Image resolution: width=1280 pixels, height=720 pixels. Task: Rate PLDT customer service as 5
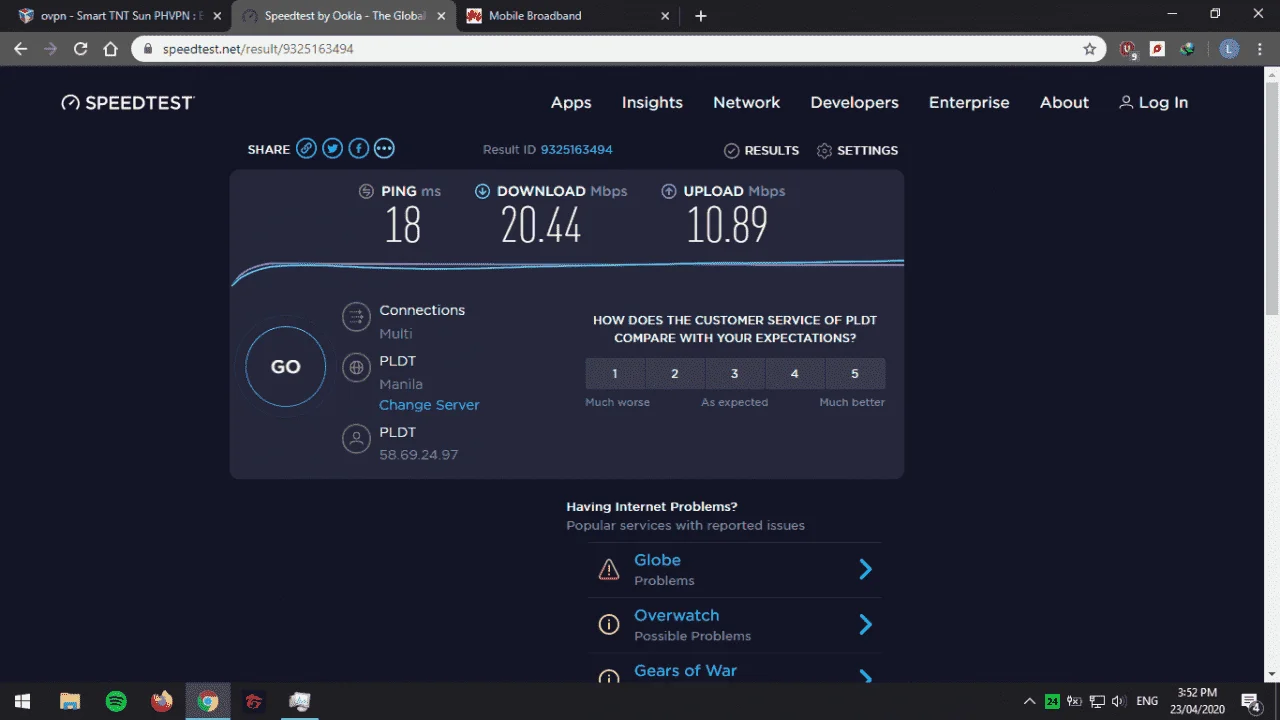point(855,374)
